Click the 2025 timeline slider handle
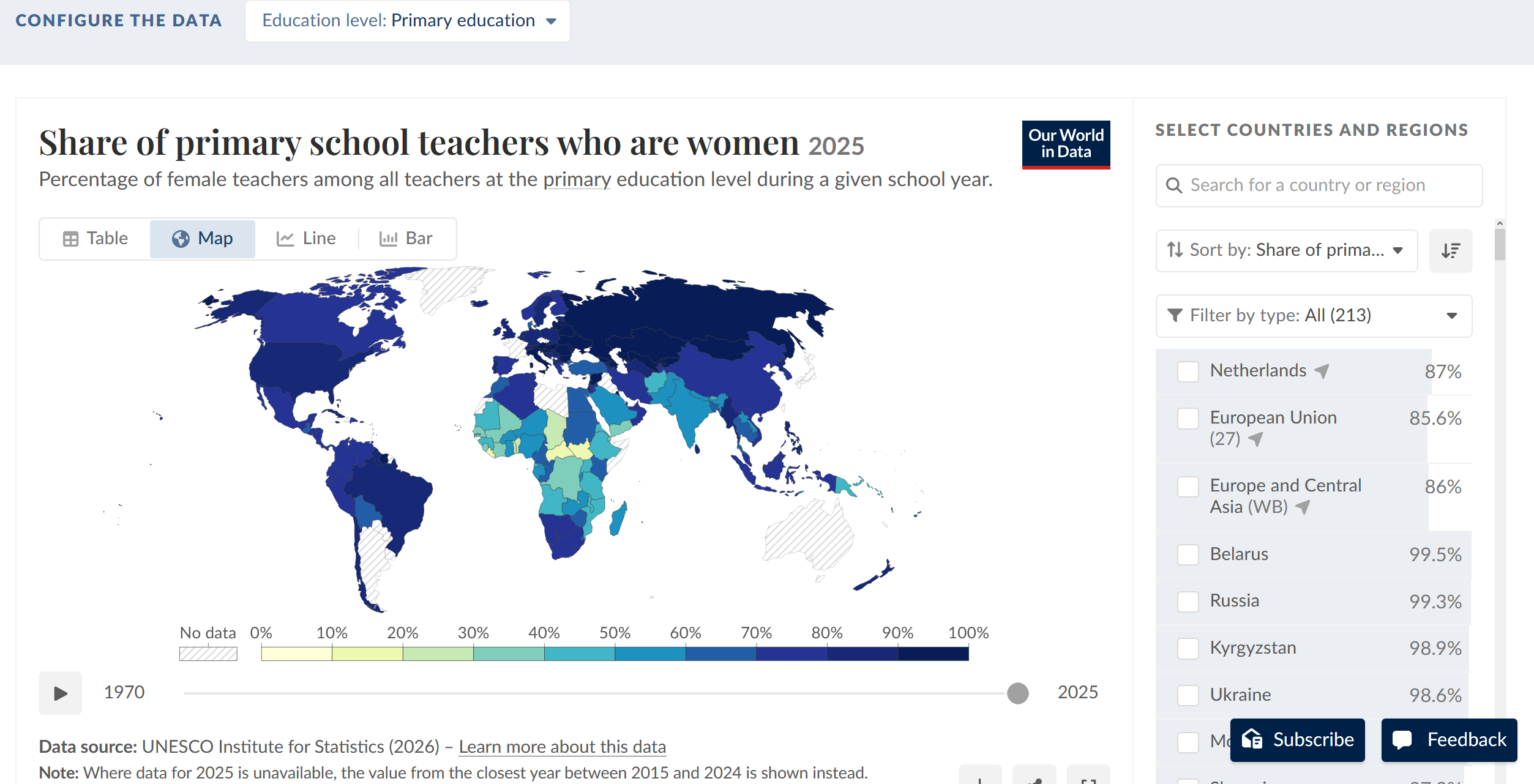This screenshot has height=784, width=1534. (x=1017, y=693)
